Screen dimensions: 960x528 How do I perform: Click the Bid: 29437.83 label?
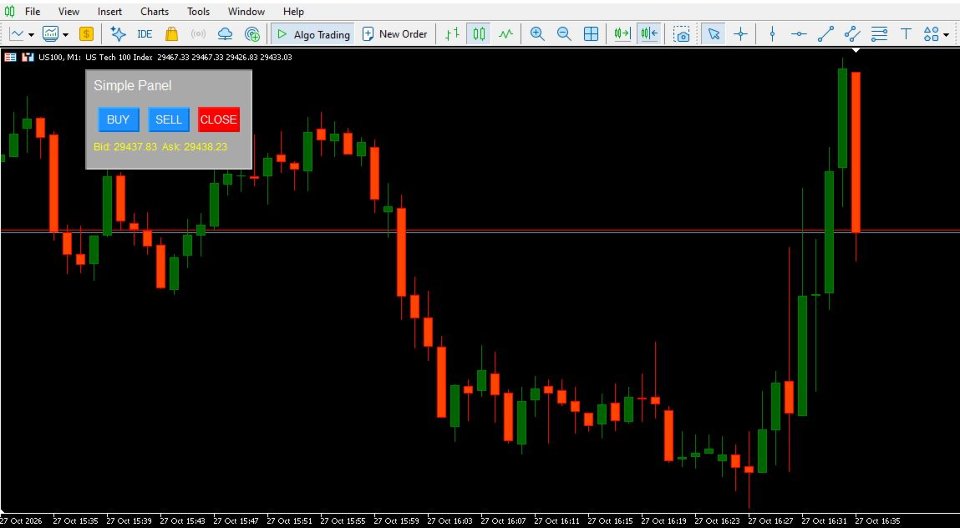125,147
